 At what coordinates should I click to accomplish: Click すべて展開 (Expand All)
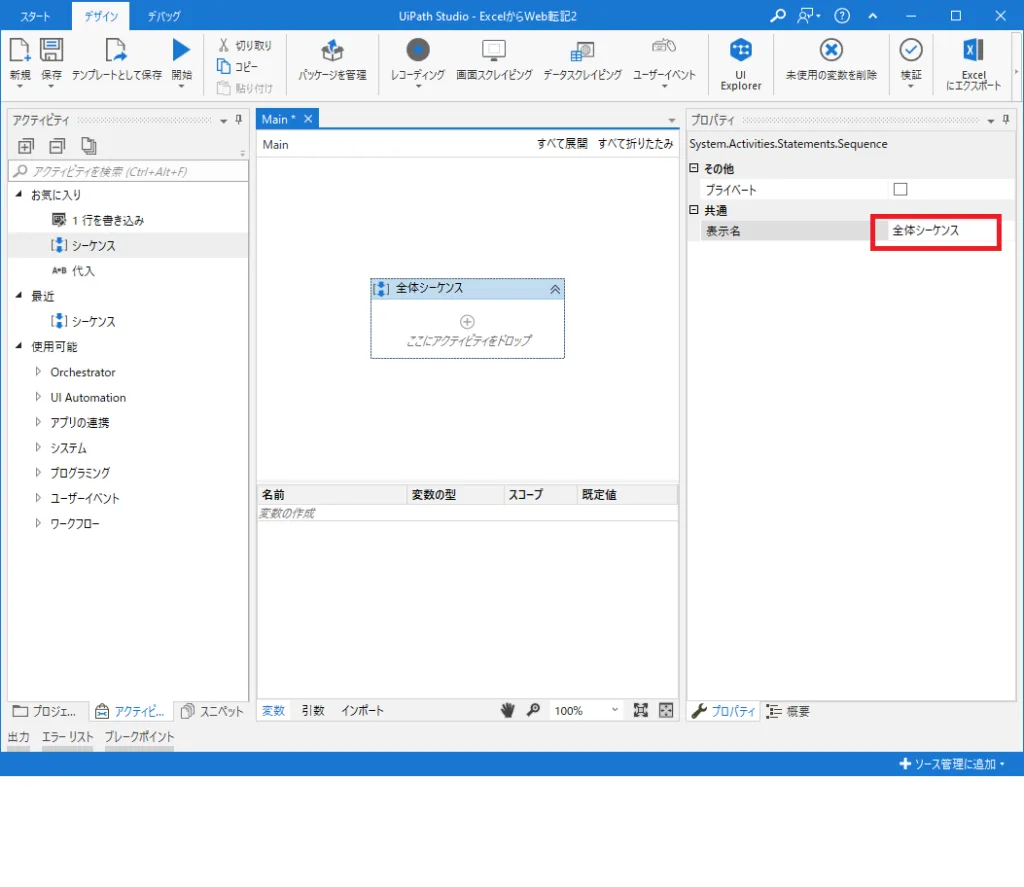pos(562,145)
